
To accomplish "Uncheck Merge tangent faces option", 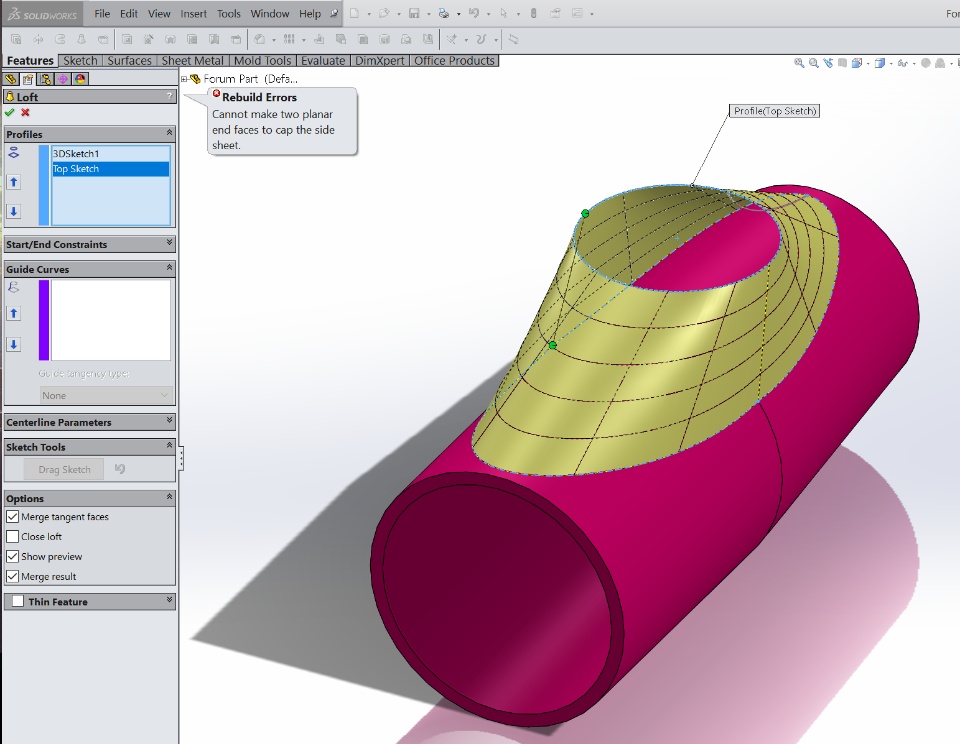I will 13,517.
